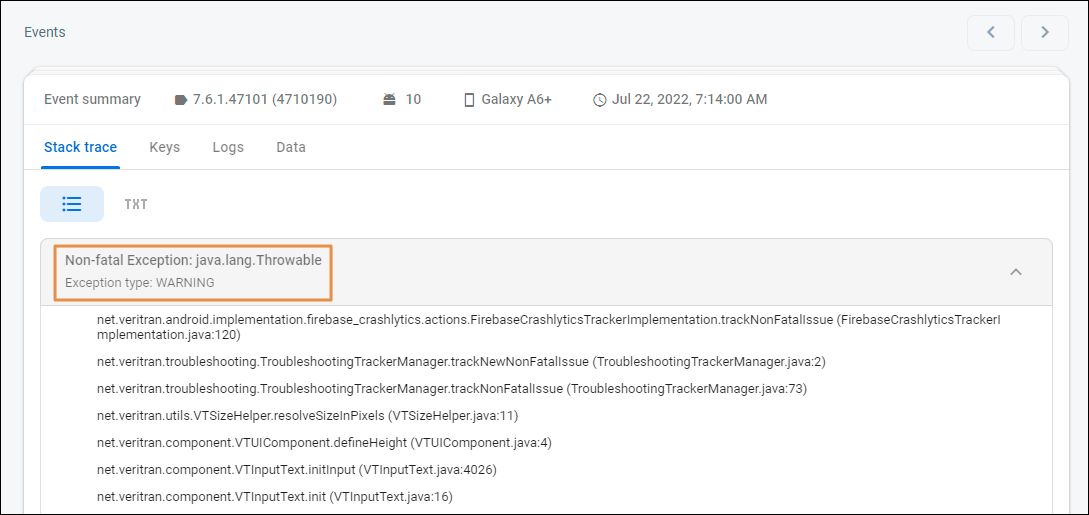The image size is (1089, 515).
Task: Switch stack trace to TXT view
Action: [x=136, y=204]
